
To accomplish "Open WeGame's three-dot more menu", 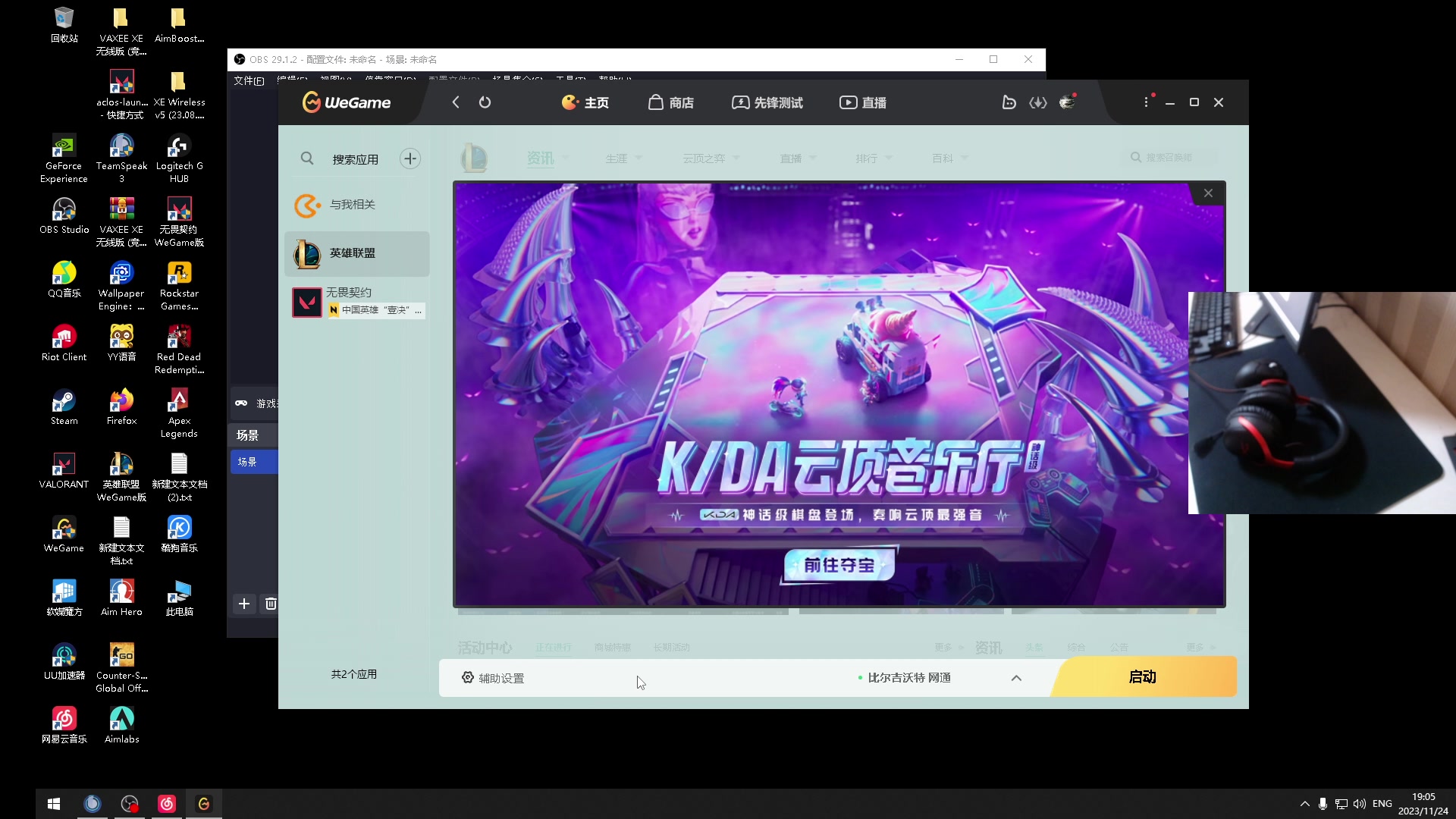I will [x=1146, y=102].
